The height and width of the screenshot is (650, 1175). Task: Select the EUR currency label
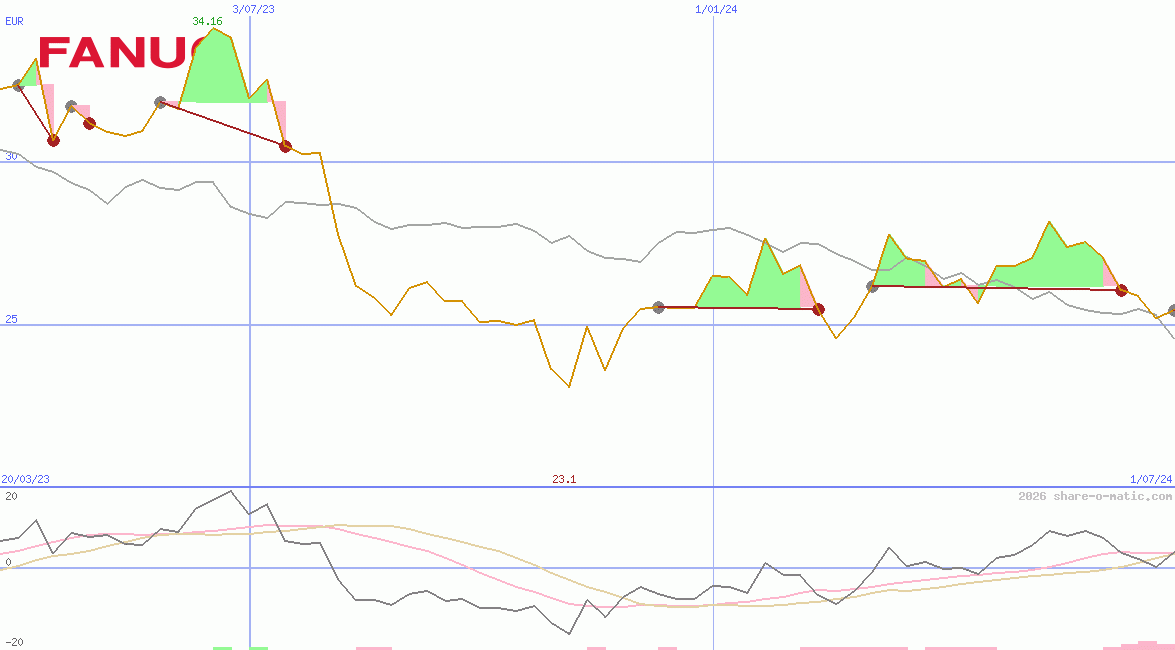[x=13, y=22]
